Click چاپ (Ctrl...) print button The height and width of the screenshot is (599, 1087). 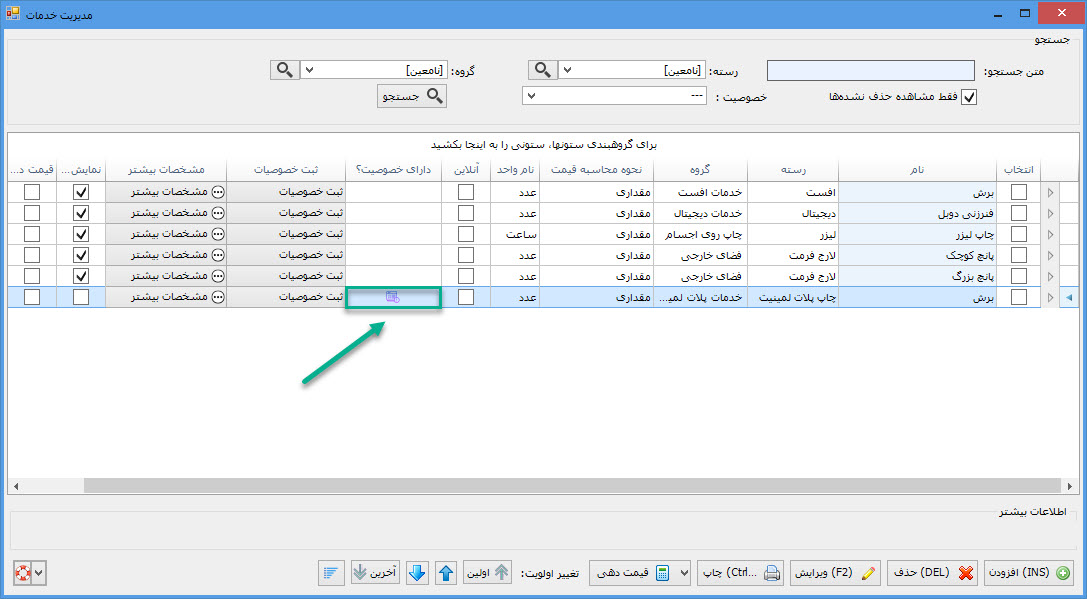click(742, 573)
